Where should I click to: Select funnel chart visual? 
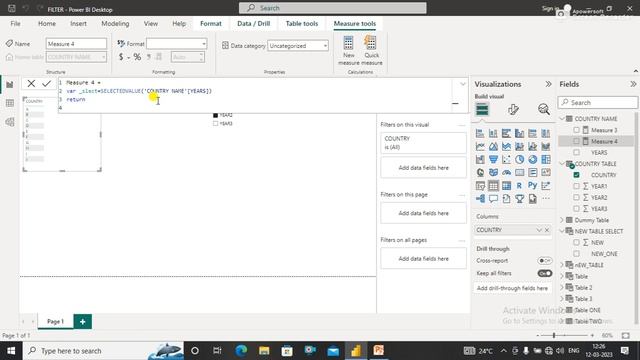coord(493,160)
